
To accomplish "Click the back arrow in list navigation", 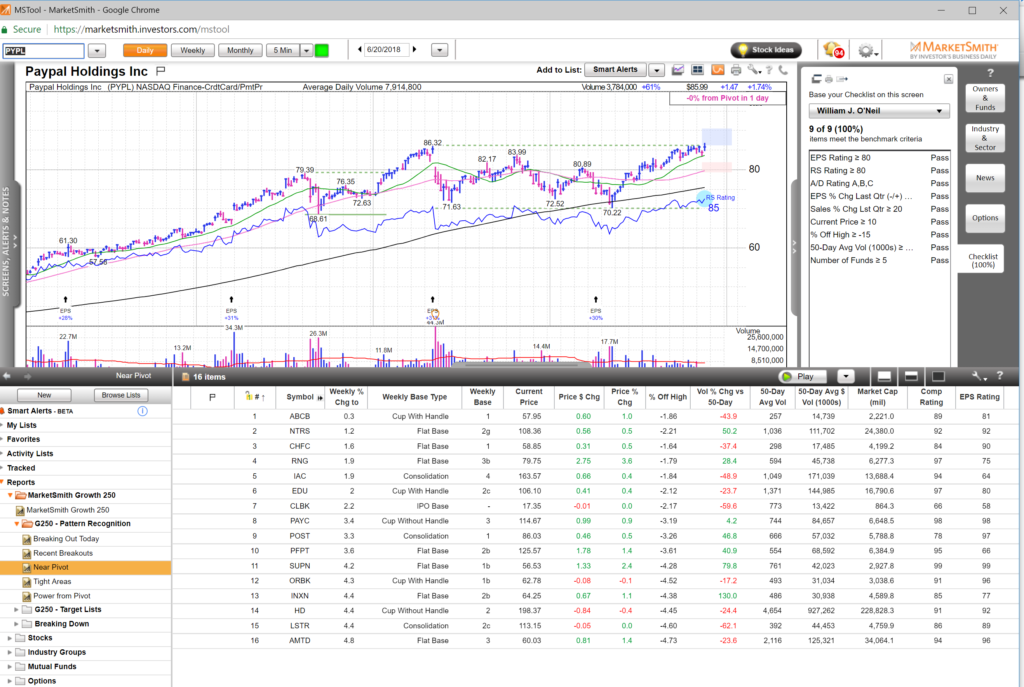I will pyautogui.click(x=7, y=376).
